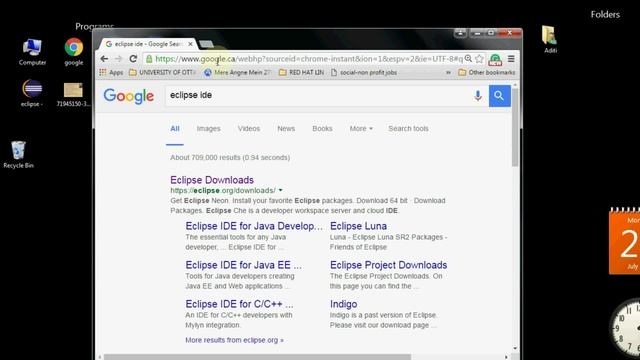Open Eclipse Project Downloads link
640x360 pixels.
coord(389,265)
